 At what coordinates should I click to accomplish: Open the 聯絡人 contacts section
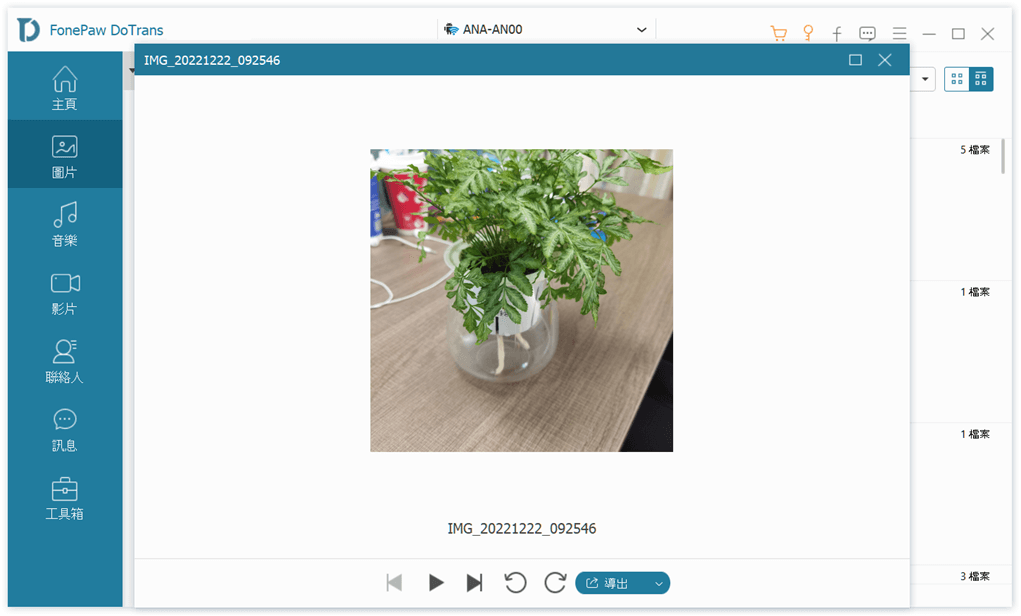[65, 360]
